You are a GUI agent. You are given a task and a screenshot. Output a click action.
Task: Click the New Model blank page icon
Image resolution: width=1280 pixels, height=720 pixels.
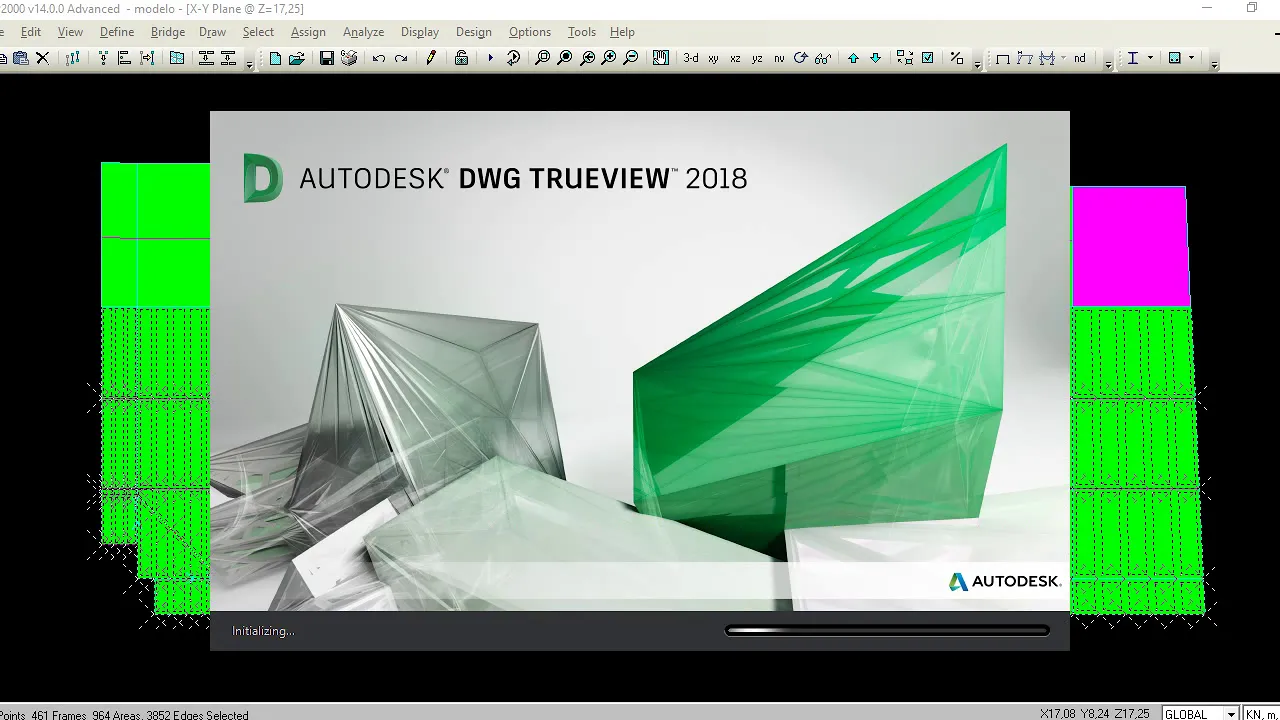point(275,58)
